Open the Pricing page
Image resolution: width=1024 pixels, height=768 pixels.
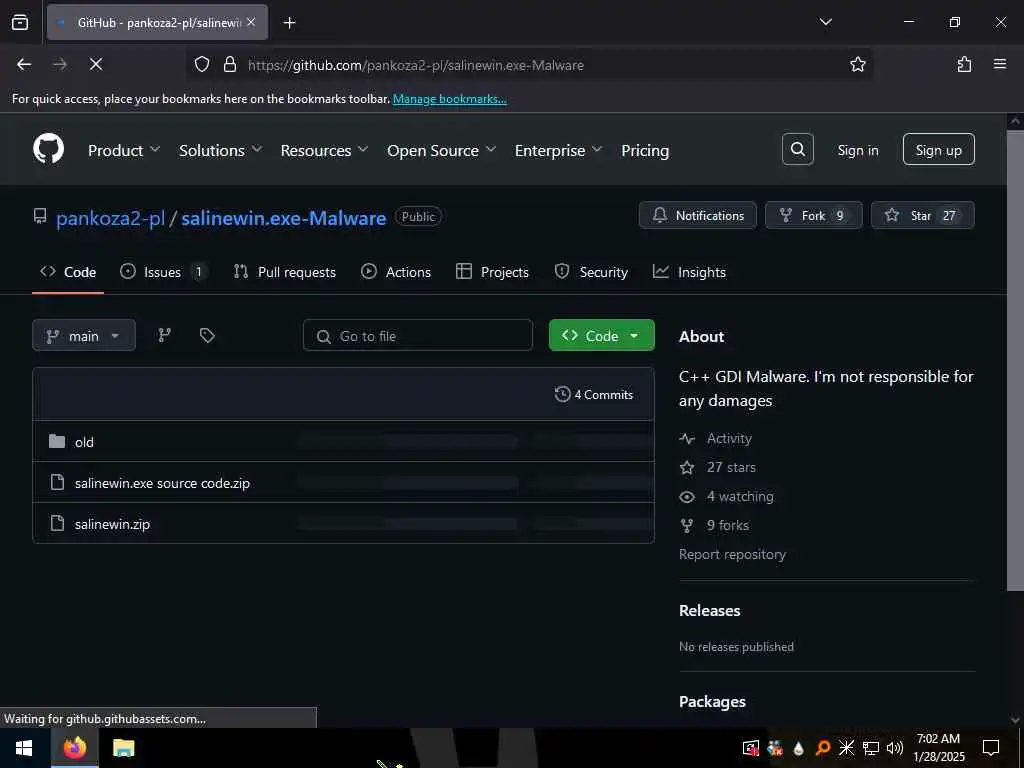pos(645,150)
